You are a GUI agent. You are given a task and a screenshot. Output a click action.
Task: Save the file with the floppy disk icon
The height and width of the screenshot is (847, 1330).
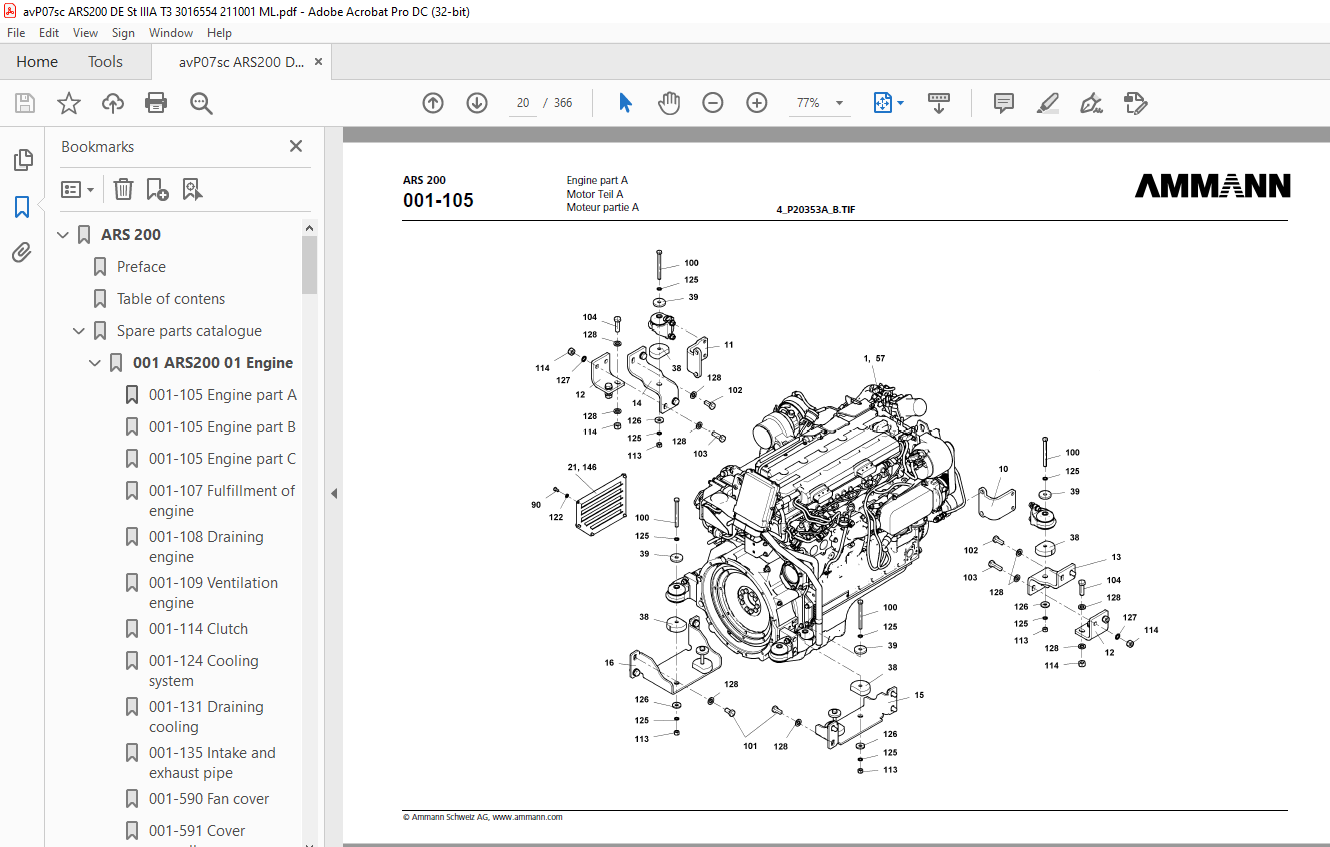[x=25, y=103]
